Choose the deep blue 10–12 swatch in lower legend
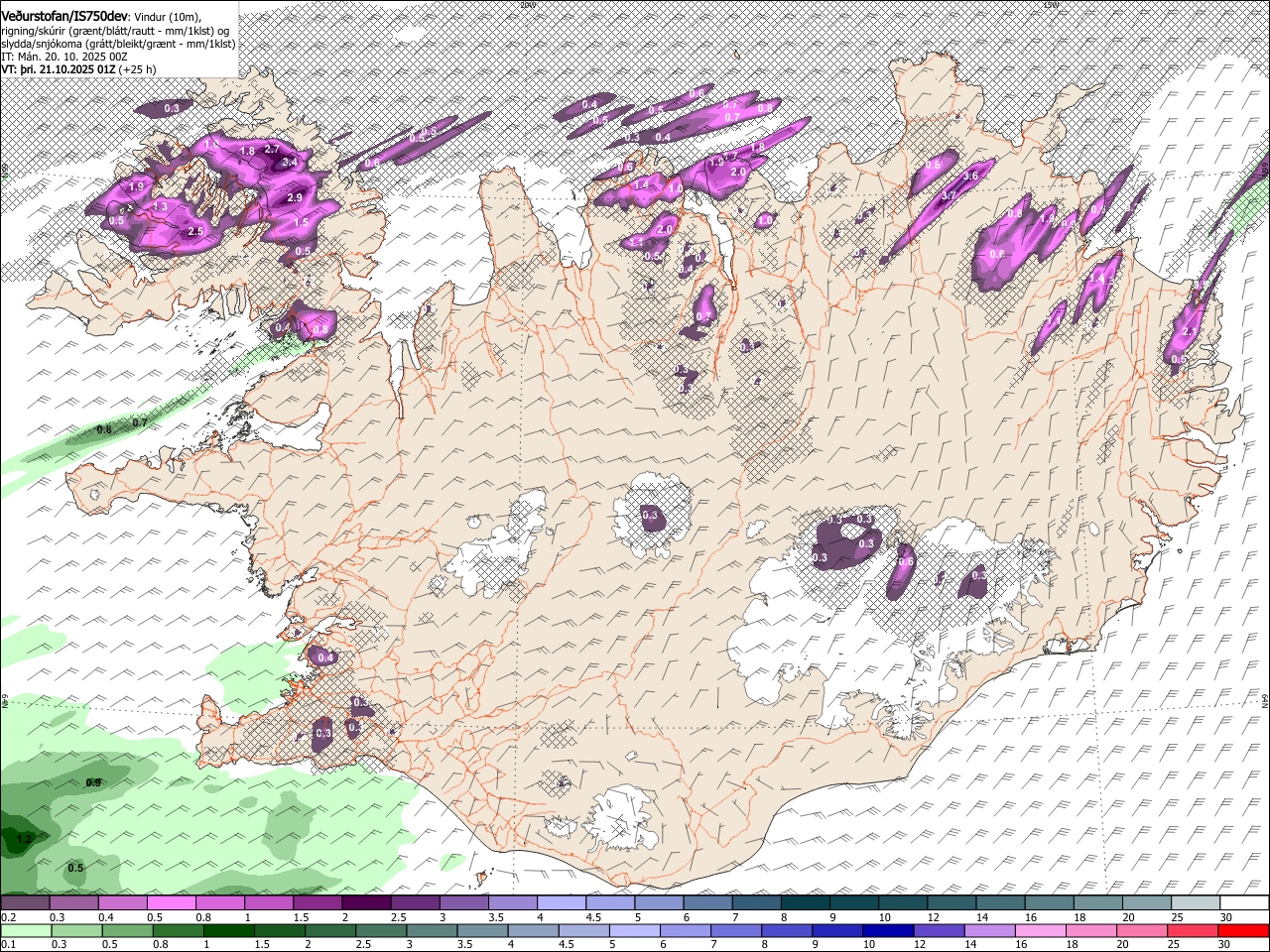Screen dimensions: 1270x952 coord(887,931)
